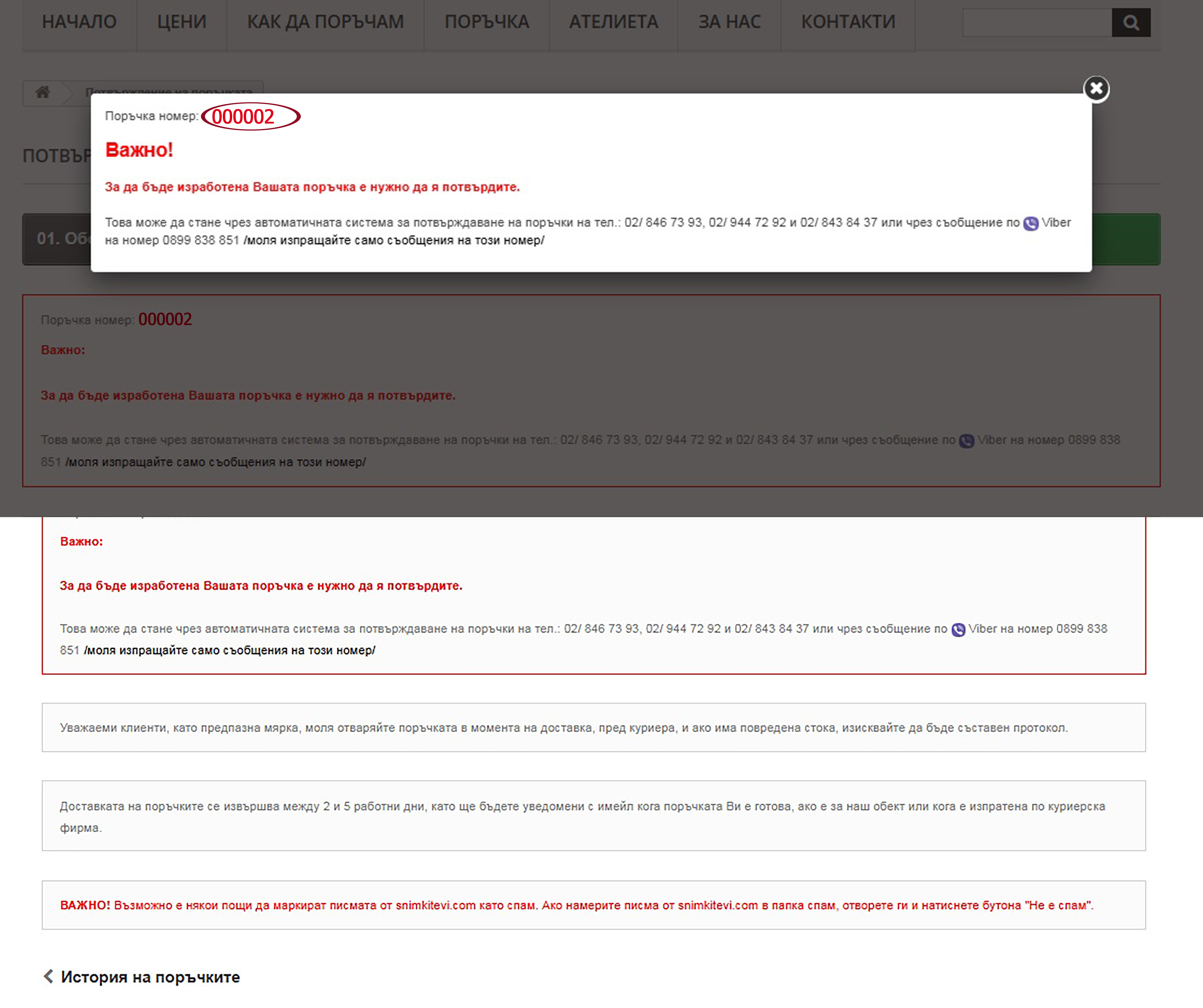Select the ПОРЪЧКА menu item
The height and width of the screenshot is (1008, 1203).
click(x=487, y=22)
